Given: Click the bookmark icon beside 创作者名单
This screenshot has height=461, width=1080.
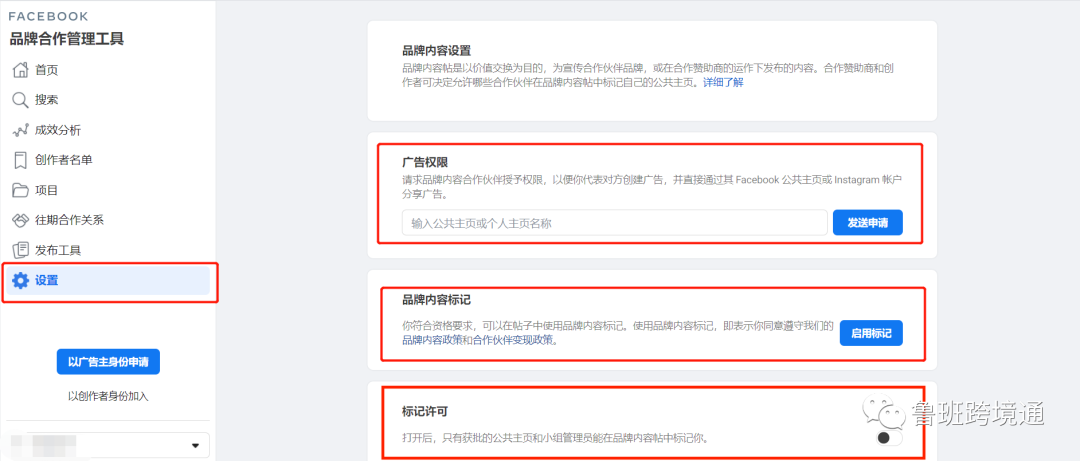Looking at the screenshot, I should pos(21,160).
